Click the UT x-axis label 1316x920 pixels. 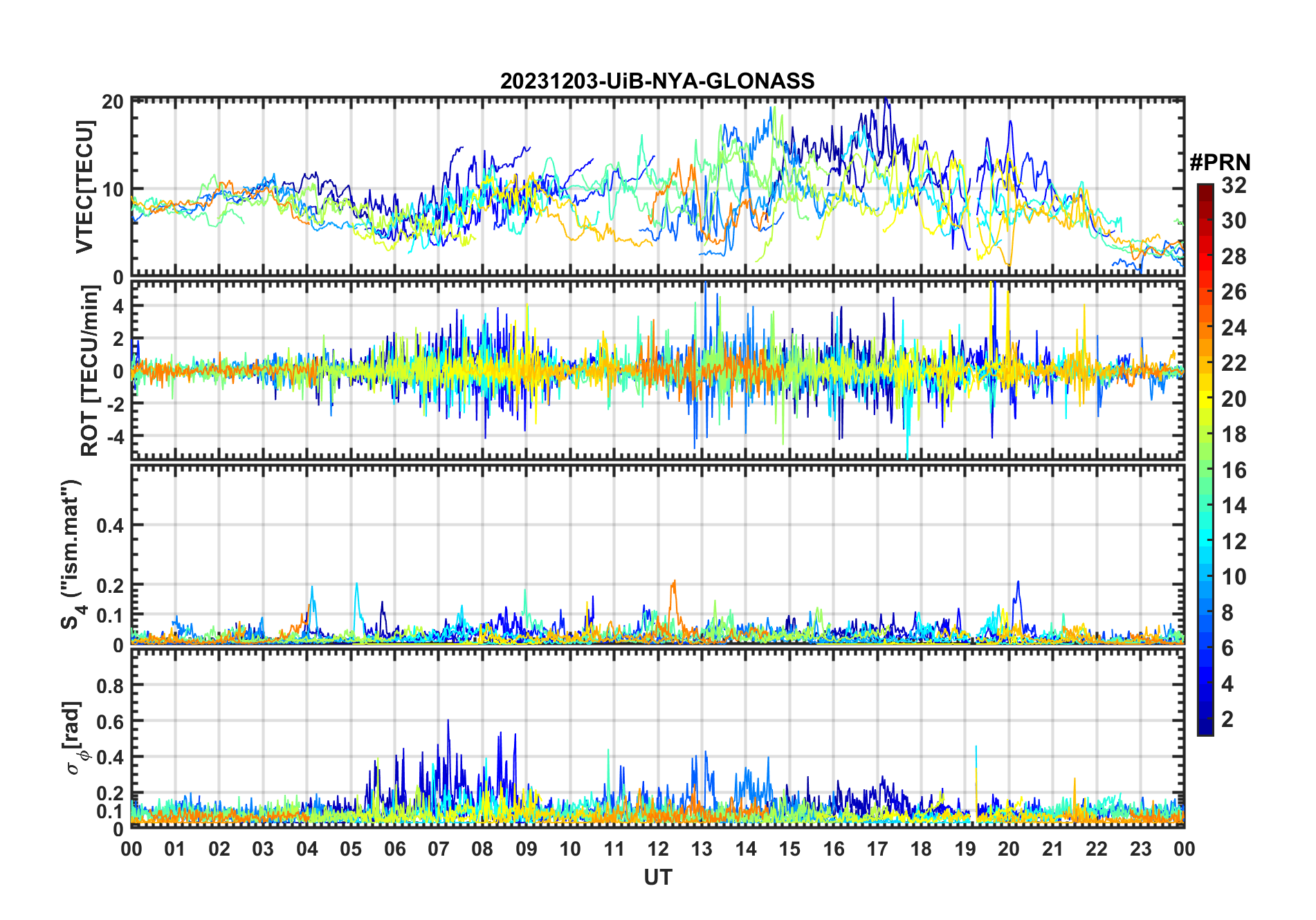(658, 877)
